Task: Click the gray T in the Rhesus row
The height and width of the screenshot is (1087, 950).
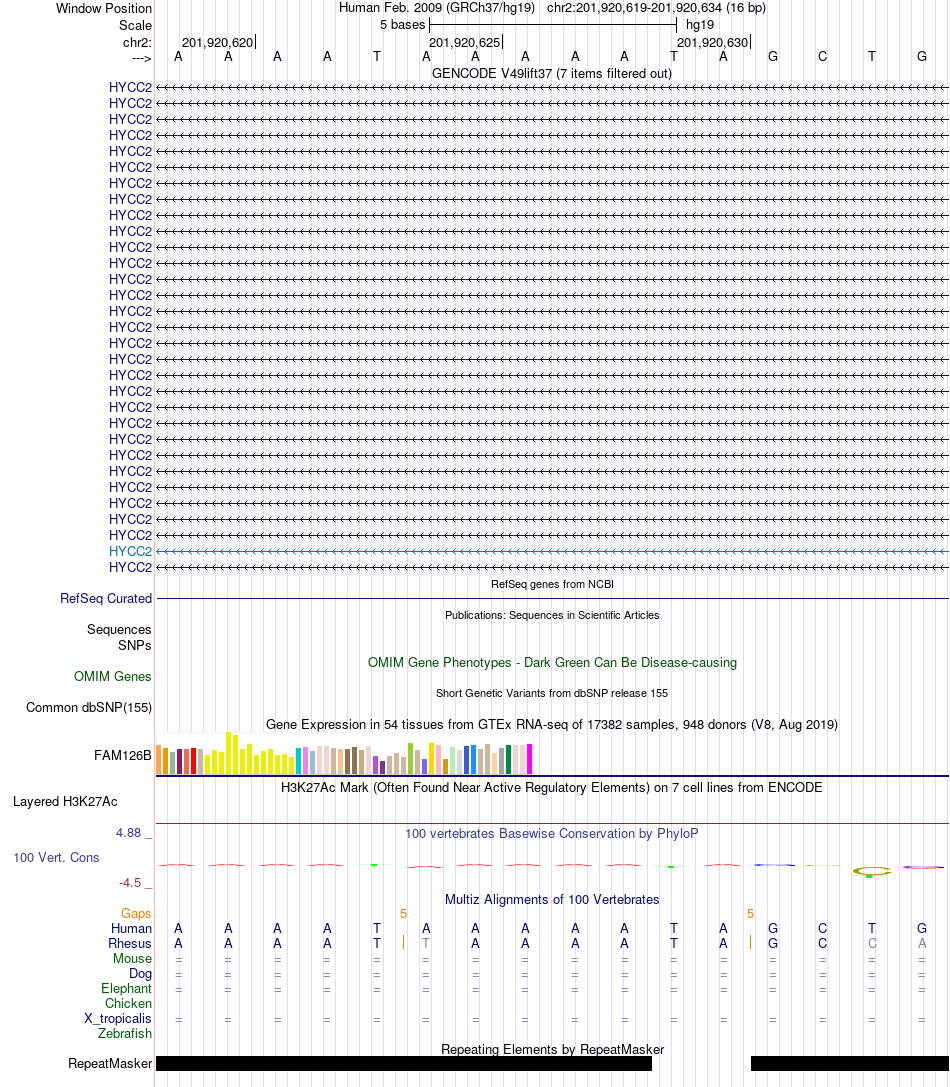Action: [426, 943]
